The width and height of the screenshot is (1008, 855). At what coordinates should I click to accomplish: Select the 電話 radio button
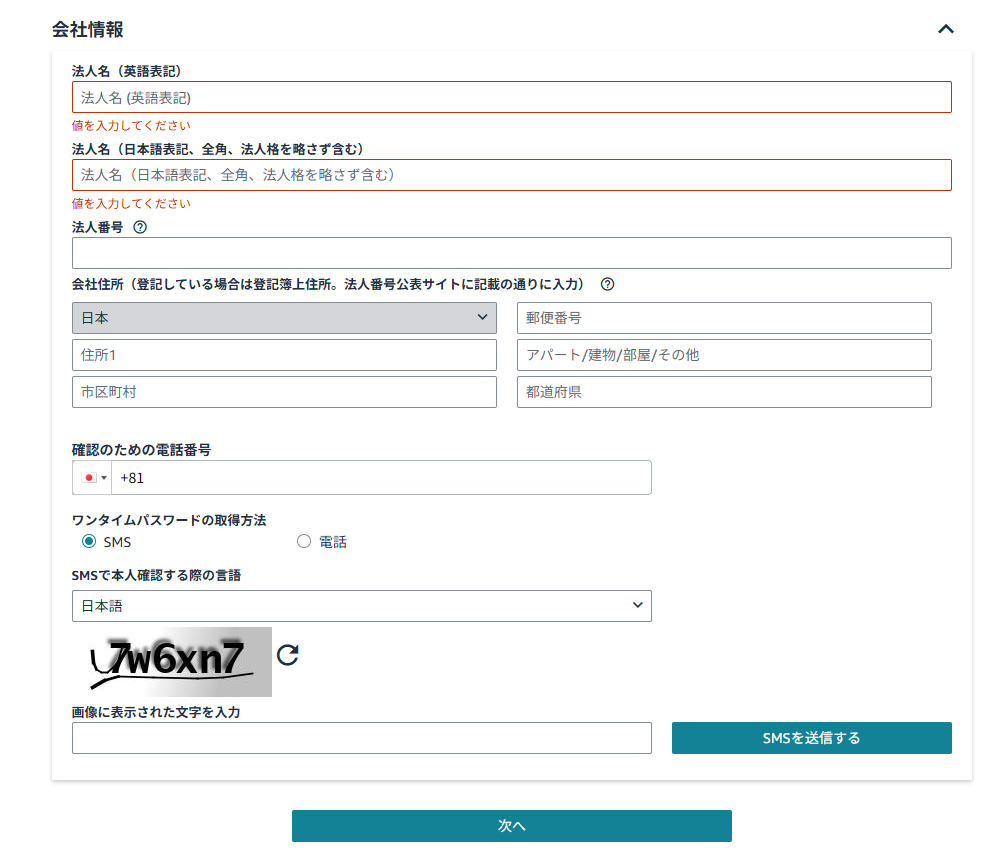(x=304, y=542)
